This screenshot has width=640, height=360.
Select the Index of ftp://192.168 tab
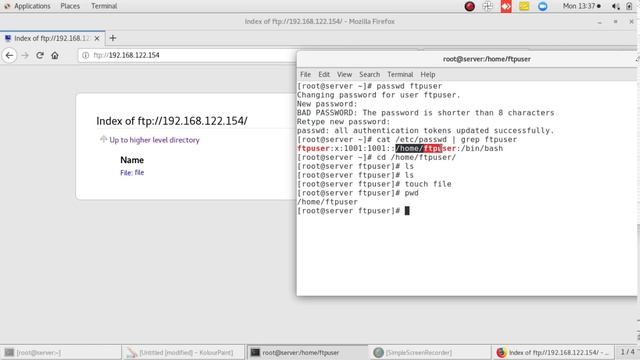[x=52, y=38]
